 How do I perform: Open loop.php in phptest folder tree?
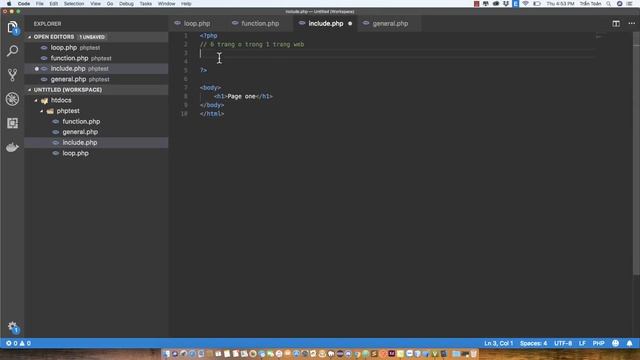pos(96,153)
